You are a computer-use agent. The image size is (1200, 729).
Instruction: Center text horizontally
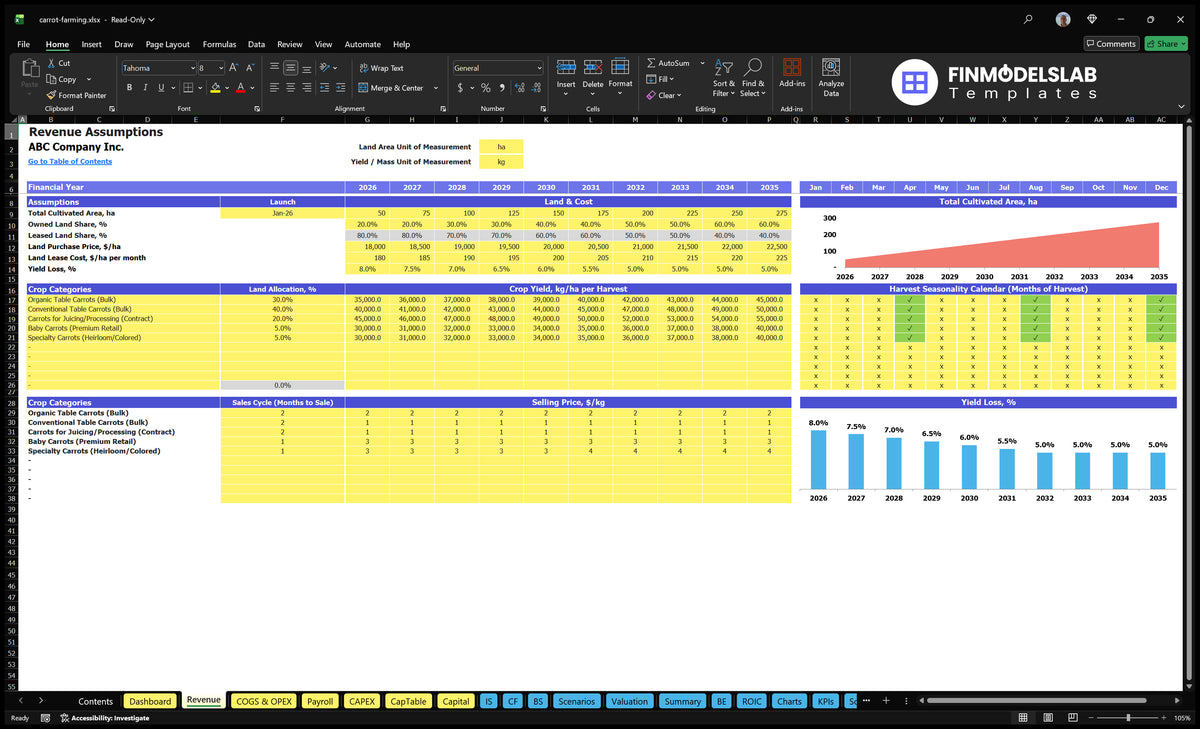tap(290, 88)
